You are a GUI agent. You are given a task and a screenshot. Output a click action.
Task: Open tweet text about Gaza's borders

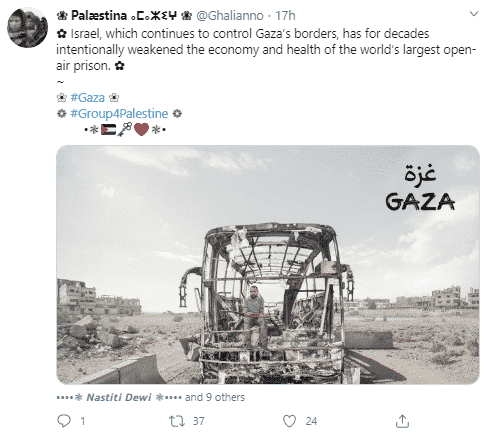(x=266, y=50)
